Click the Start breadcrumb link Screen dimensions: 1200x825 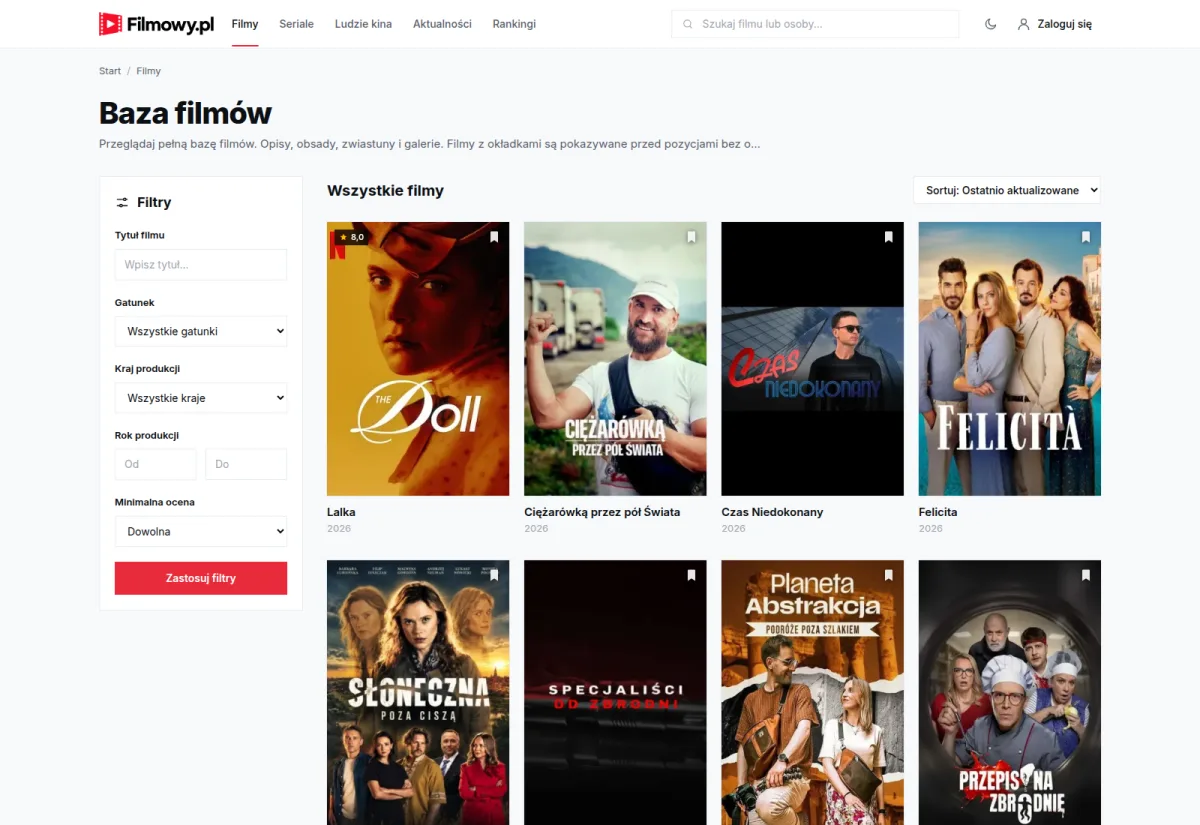(x=110, y=71)
